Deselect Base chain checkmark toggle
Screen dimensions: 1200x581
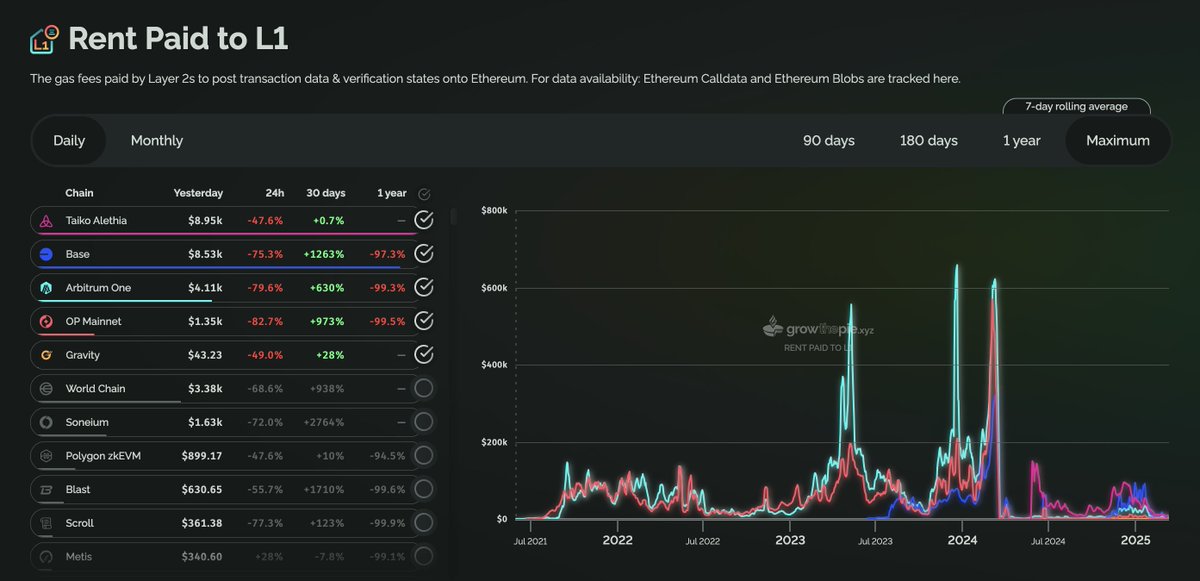click(x=424, y=254)
